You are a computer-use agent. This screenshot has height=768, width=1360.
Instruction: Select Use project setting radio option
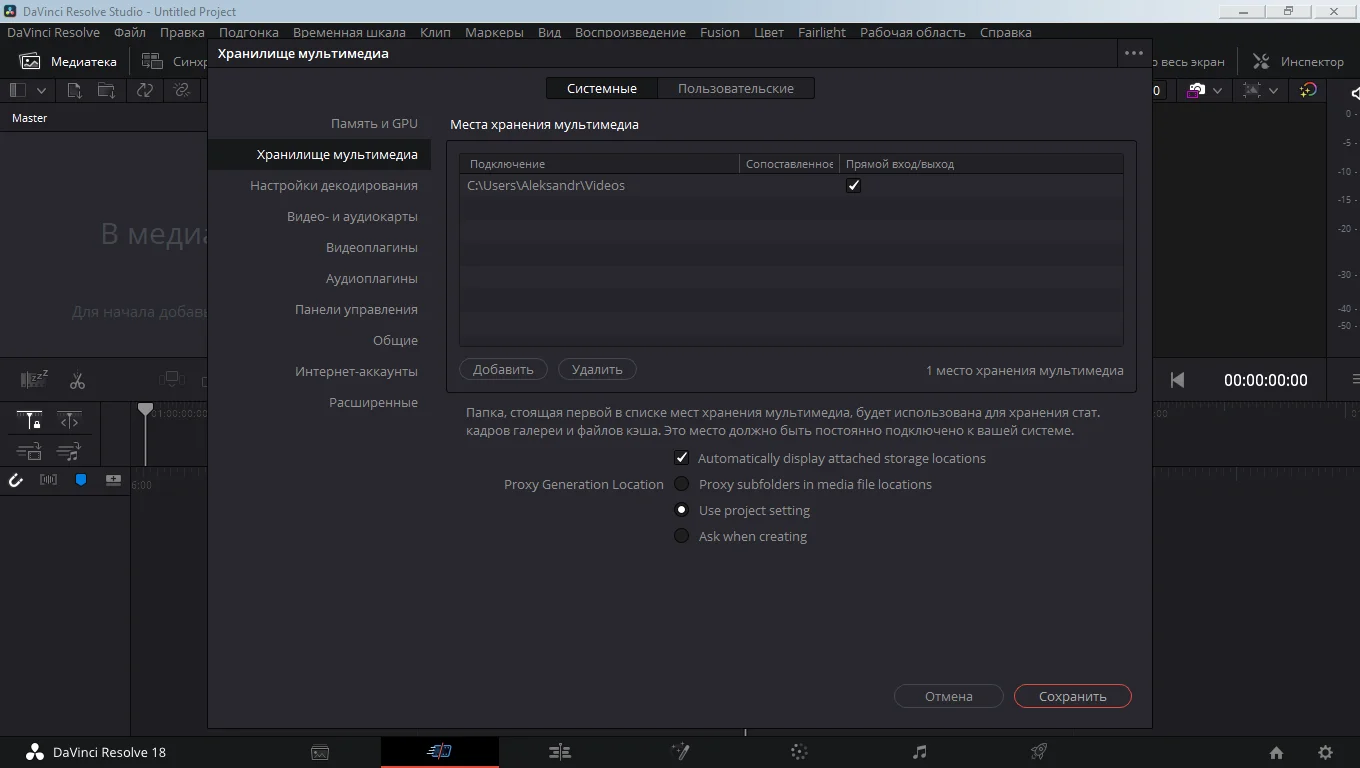[x=681, y=510]
